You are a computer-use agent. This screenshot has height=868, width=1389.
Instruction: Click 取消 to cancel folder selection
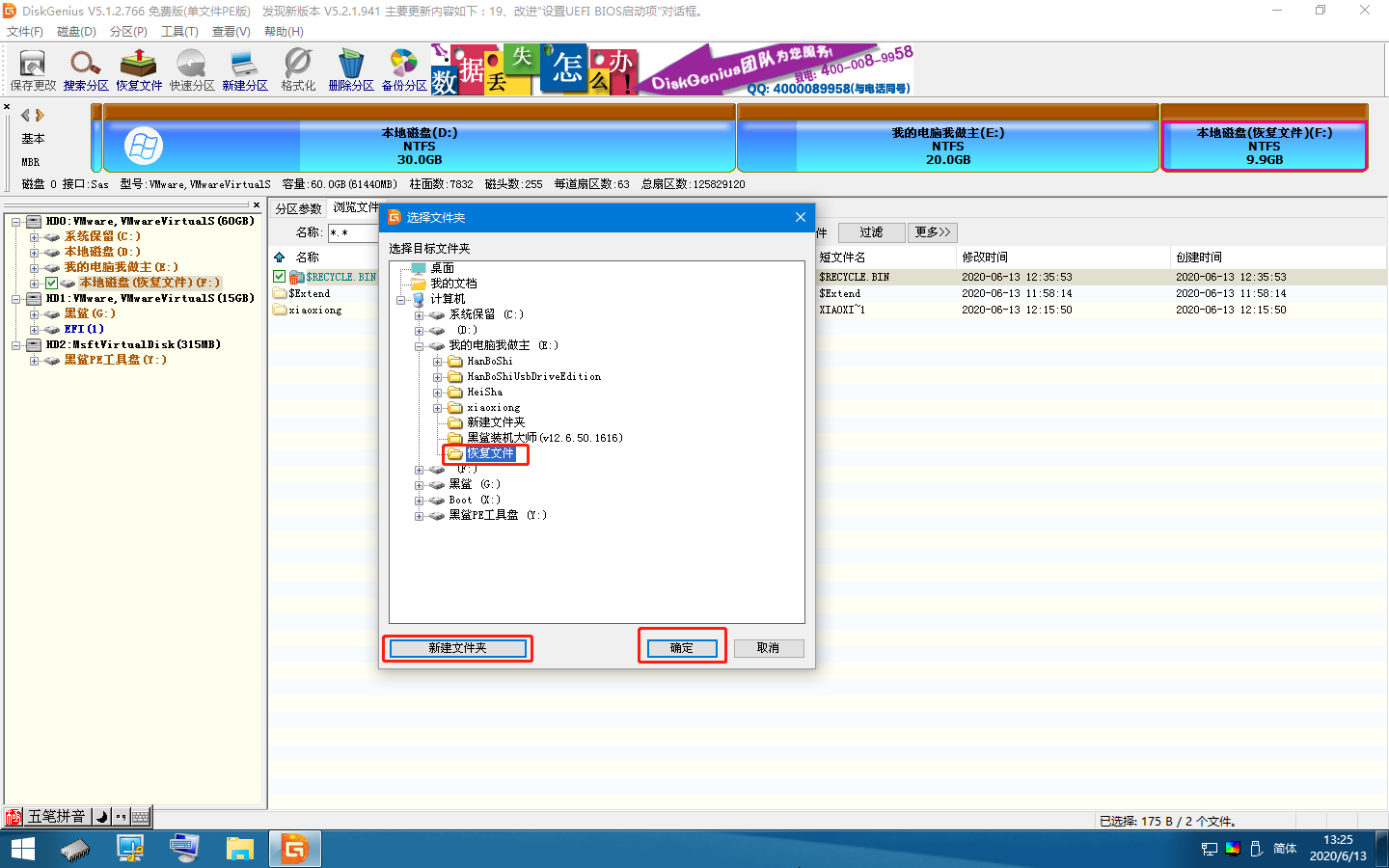[768, 648]
